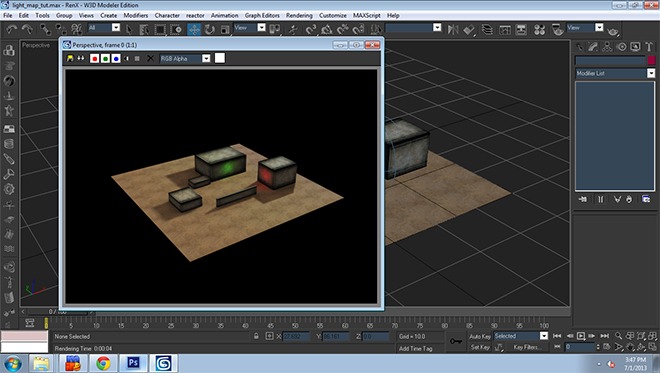Click object color swatch in command panel
The height and width of the screenshot is (373, 660).
click(x=651, y=60)
